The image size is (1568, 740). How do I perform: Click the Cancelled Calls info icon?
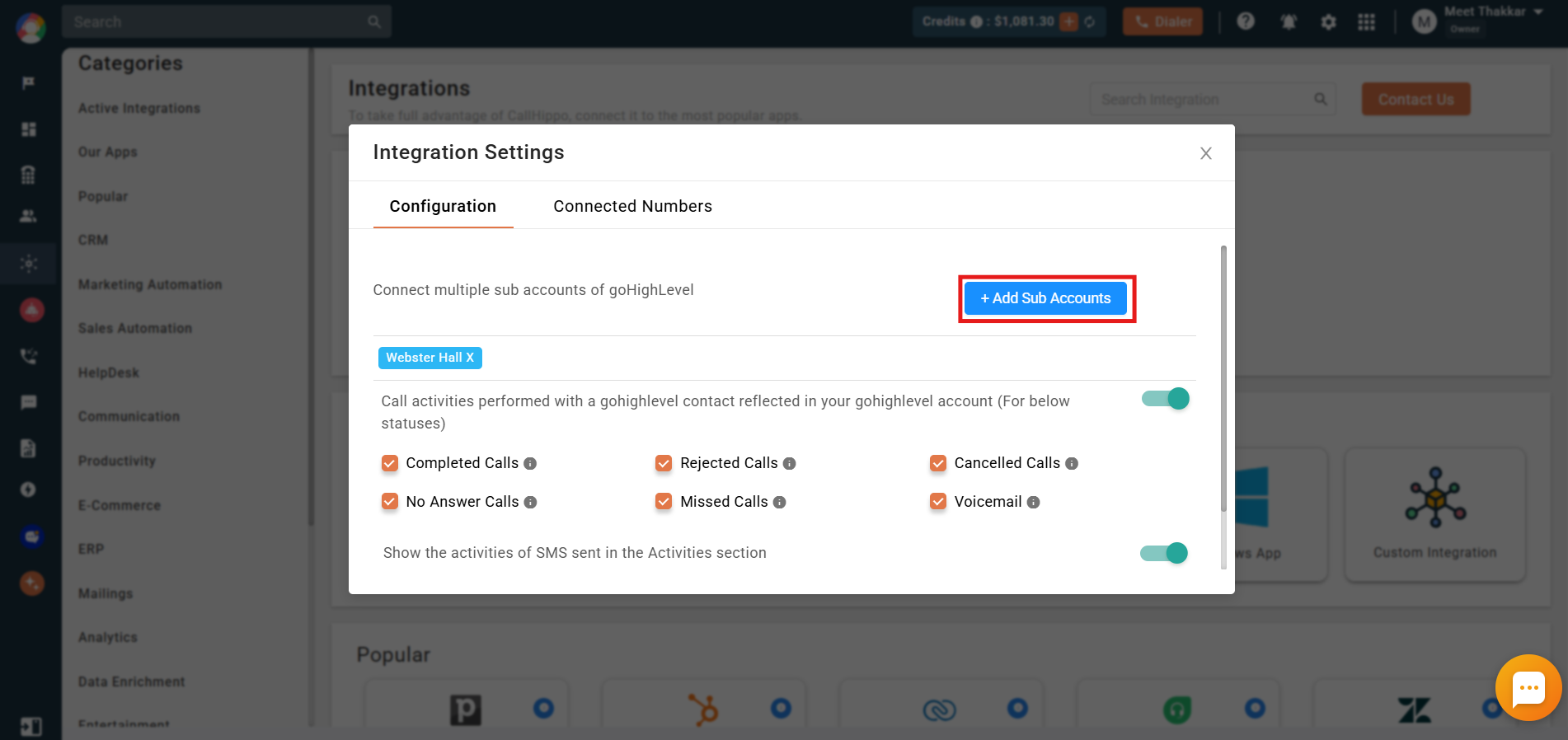[1072, 464]
